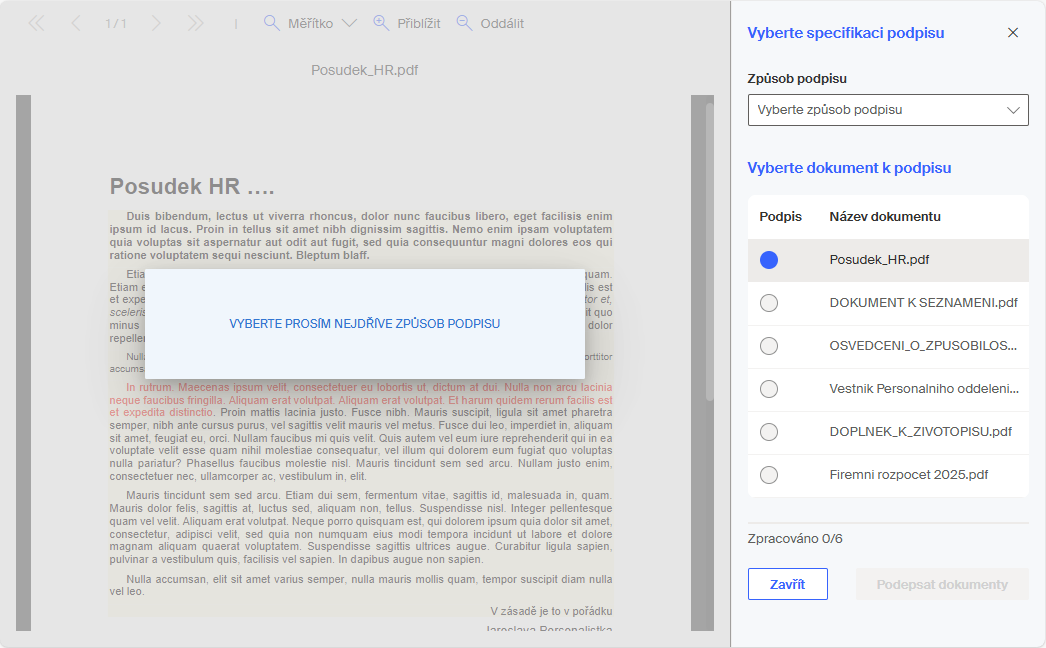Viewport: 1046px width, 648px height.
Task: Click DOKUMENT K SEZNAMENI.pdf name
Action: click(x=923, y=303)
